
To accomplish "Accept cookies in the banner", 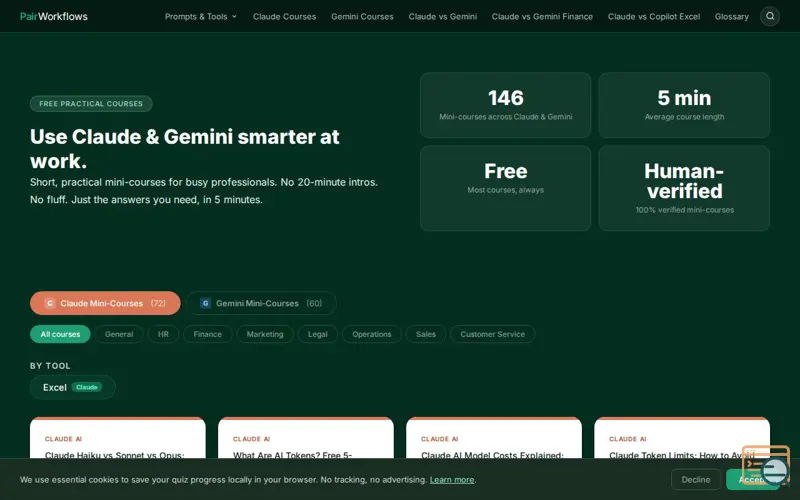I will pyautogui.click(x=752, y=480).
